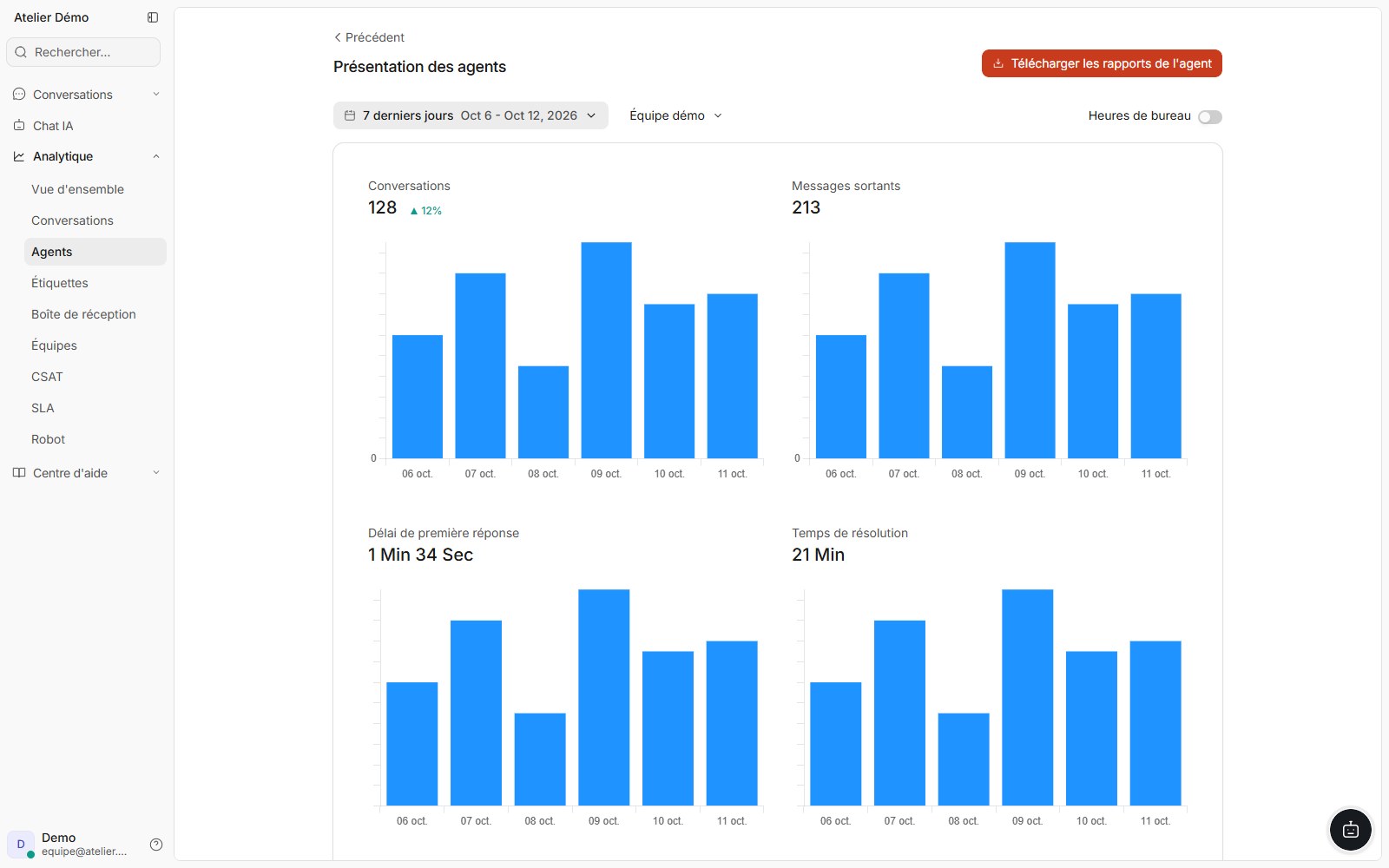Image resolution: width=1389 pixels, height=868 pixels.
Task: Open the Équipe démo team dropdown
Action: click(675, 115)
